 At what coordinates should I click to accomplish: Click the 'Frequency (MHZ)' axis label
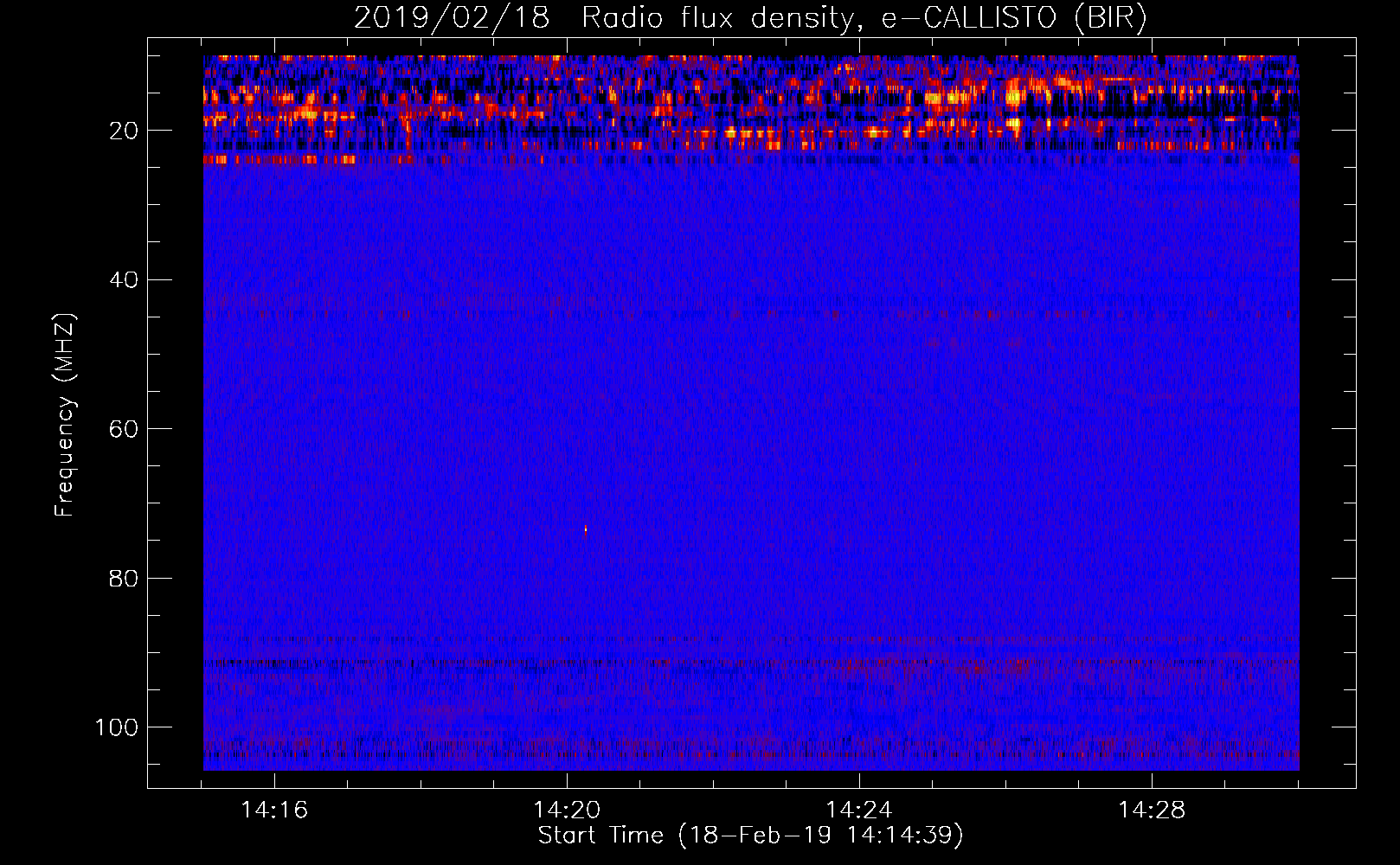(65, 415)
